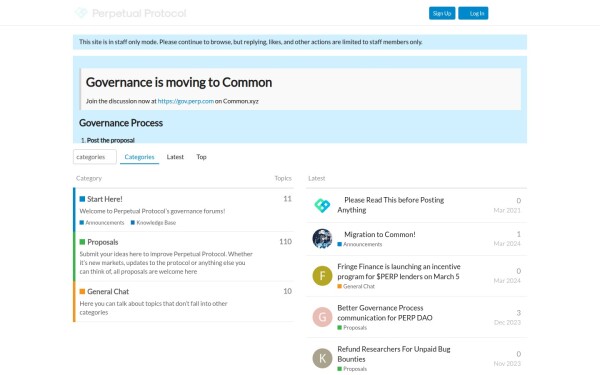Click the Nov 2023 date on Refund Researchers topic
Screen dimensions: 600x375
[507, 364]
